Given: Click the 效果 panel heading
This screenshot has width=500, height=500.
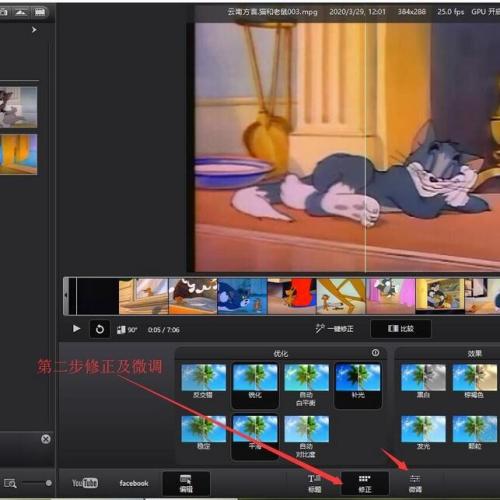Looking at the screenshot, I should pyautogui.click(x=474, y=353).
